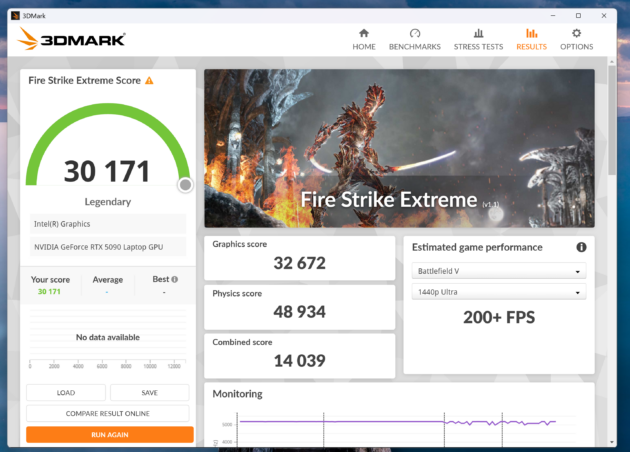Click the score gauge knob
This screenshot has width=630, height=452.
185,185
